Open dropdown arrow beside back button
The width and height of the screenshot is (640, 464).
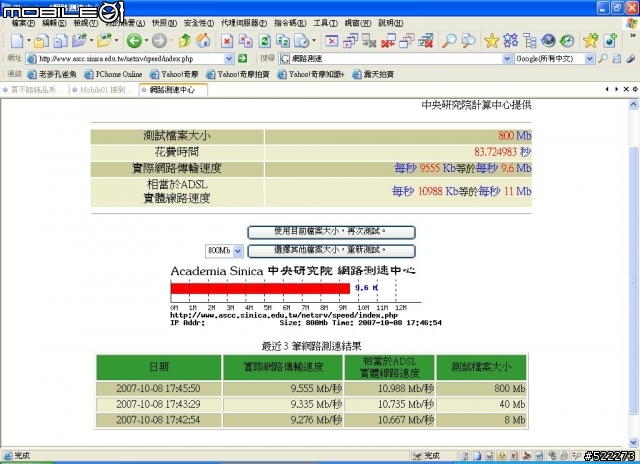coord(146,41)
